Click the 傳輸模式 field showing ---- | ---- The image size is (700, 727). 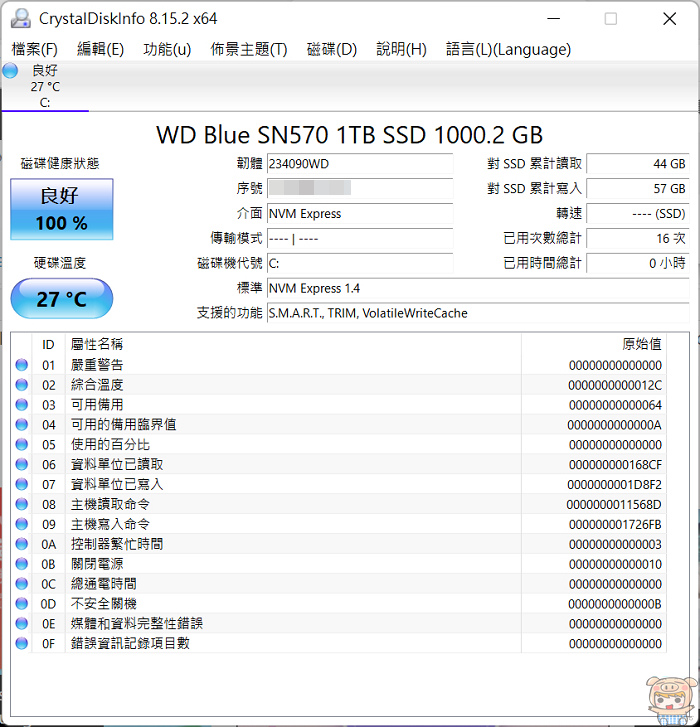(x=360, y=238)
